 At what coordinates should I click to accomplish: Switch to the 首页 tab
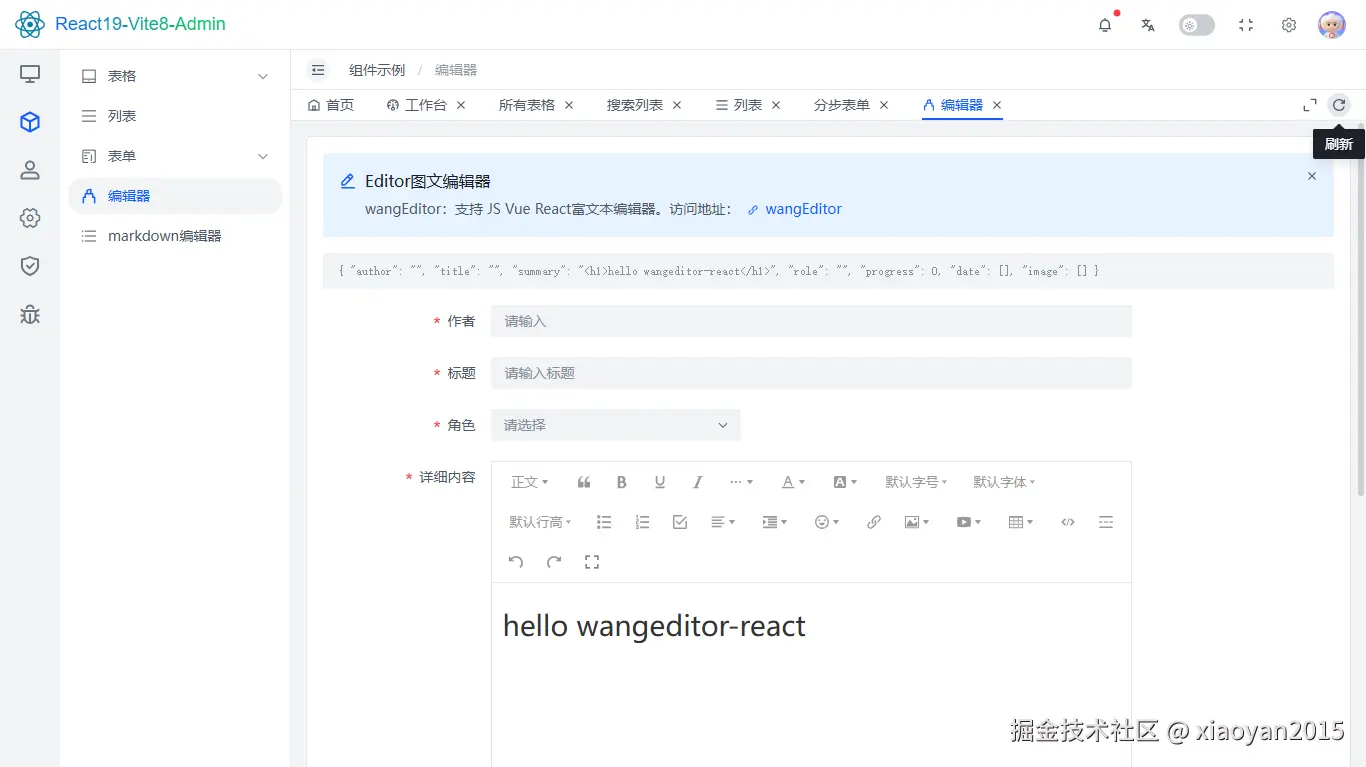coord(331,105)
